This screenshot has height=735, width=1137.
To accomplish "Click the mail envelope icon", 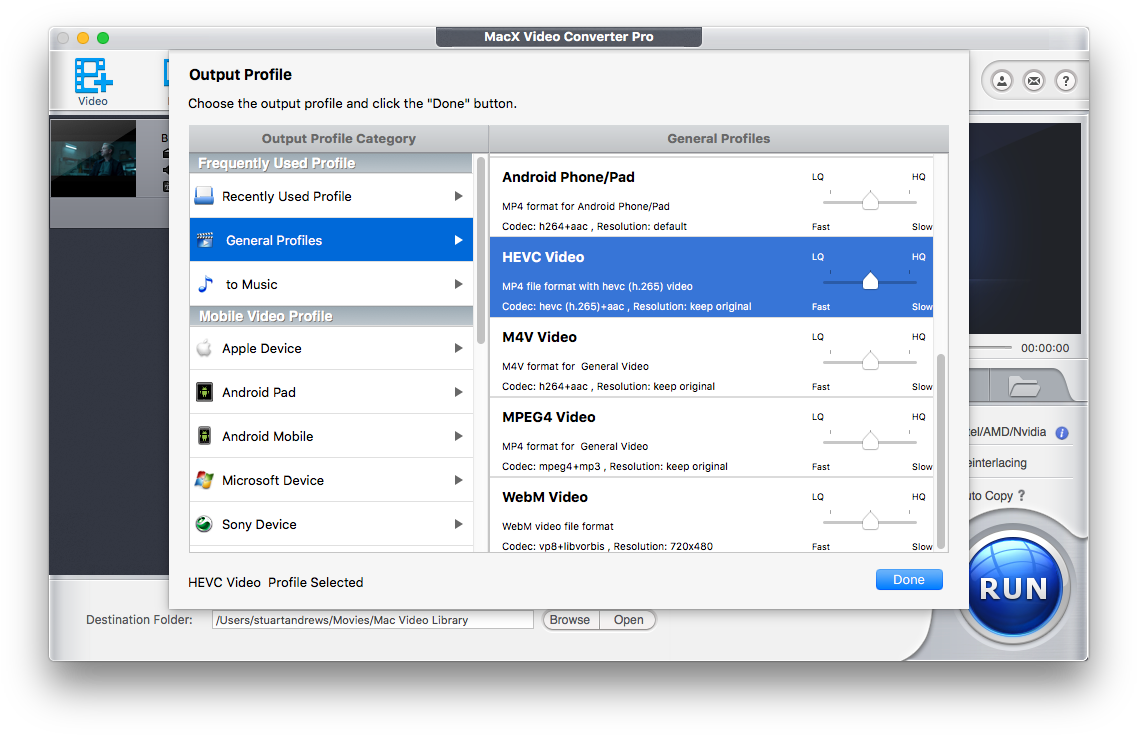I will click(x=1033, y=81).
